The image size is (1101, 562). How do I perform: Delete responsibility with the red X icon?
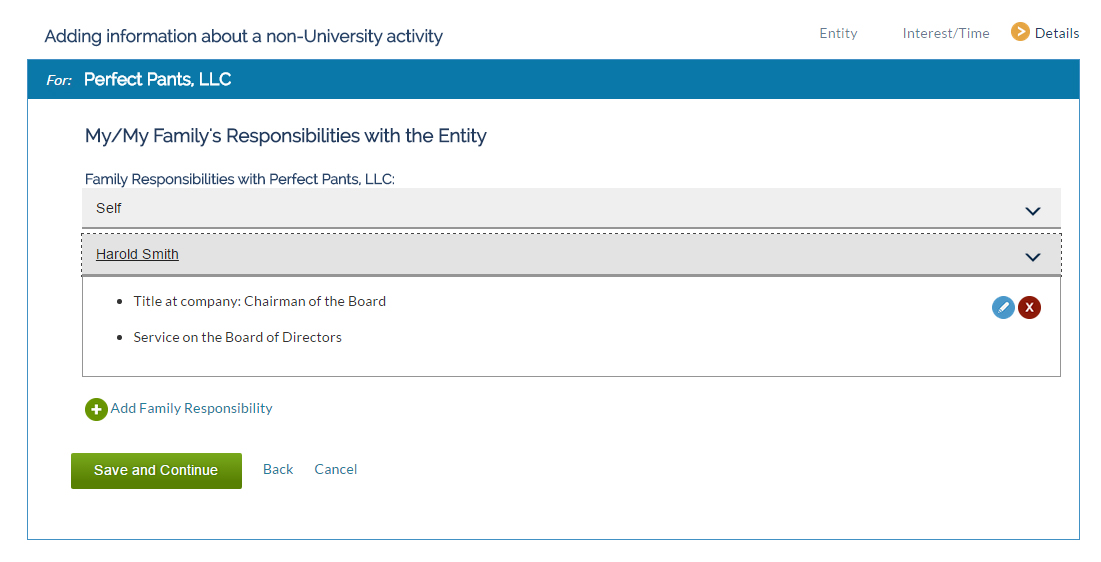pyautogui.click(x=1029, y=307)
